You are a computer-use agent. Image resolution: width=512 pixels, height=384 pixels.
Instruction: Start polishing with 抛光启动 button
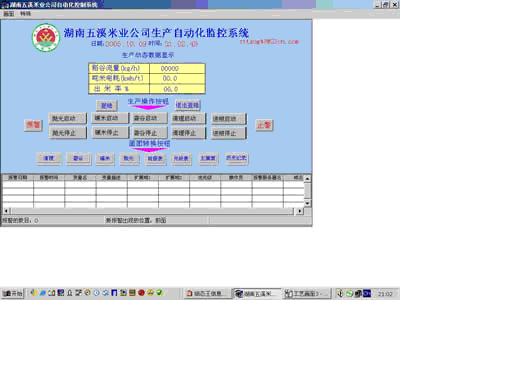67,119
